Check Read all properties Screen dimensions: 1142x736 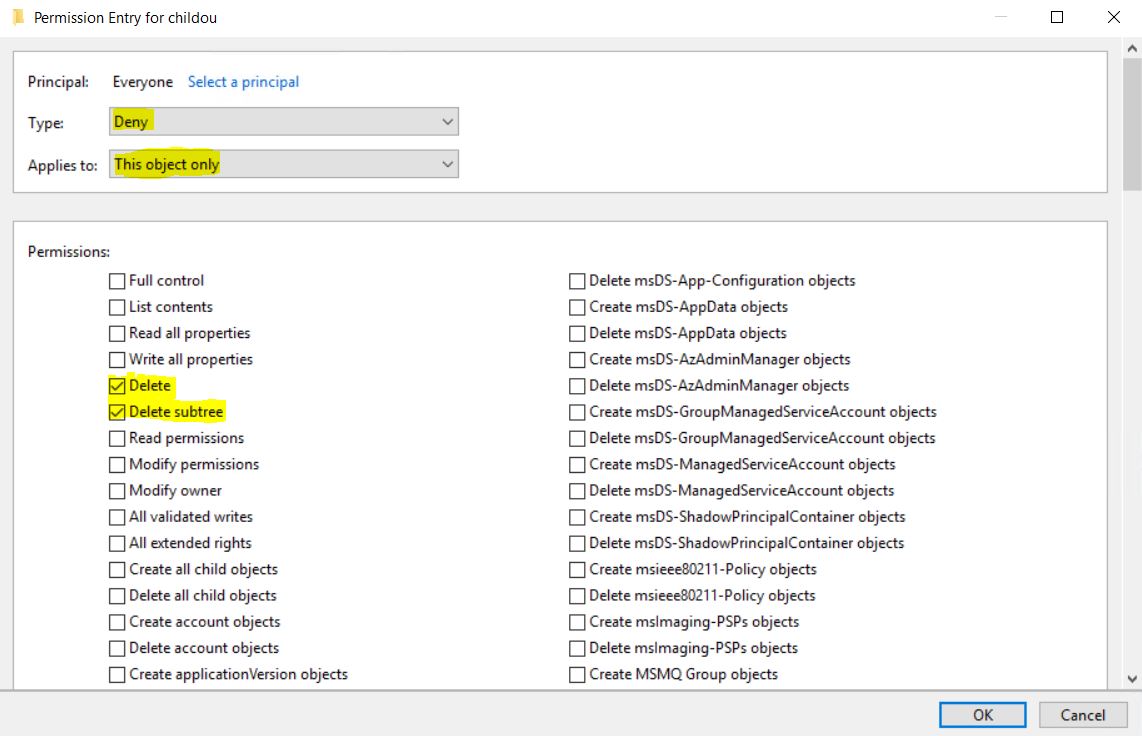tap(117, 333)
